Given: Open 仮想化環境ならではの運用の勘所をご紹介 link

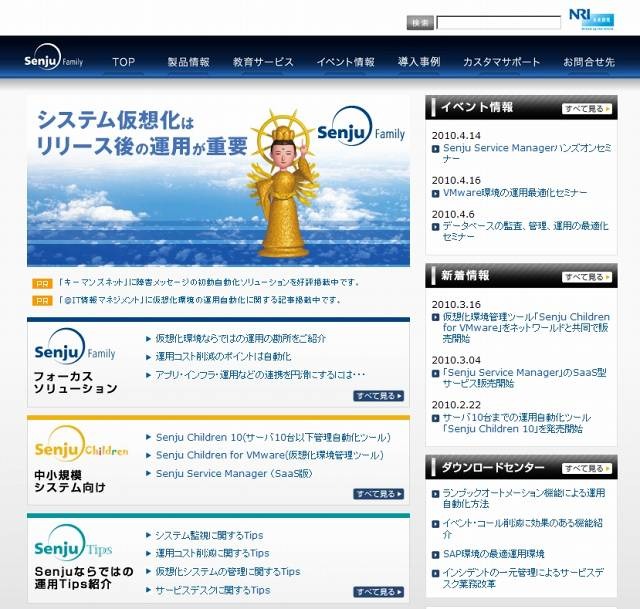Looking at the screenshot, I should click(x=240, y=338).
